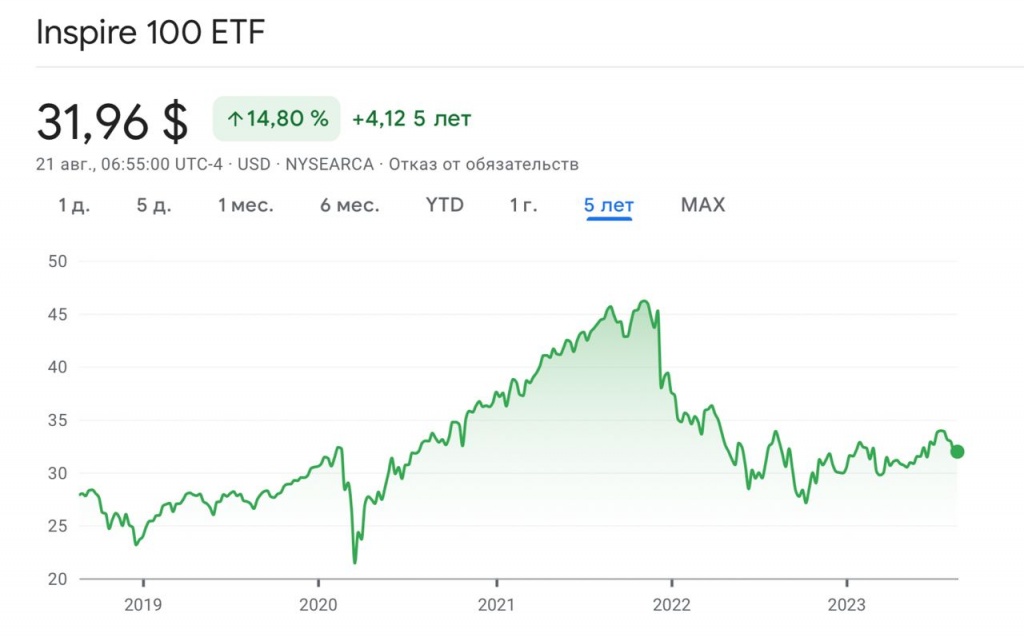Viewport: 1024px width, 637px height.
Task: Click the 2020 label on the time axis
Action: pos(318,605)
